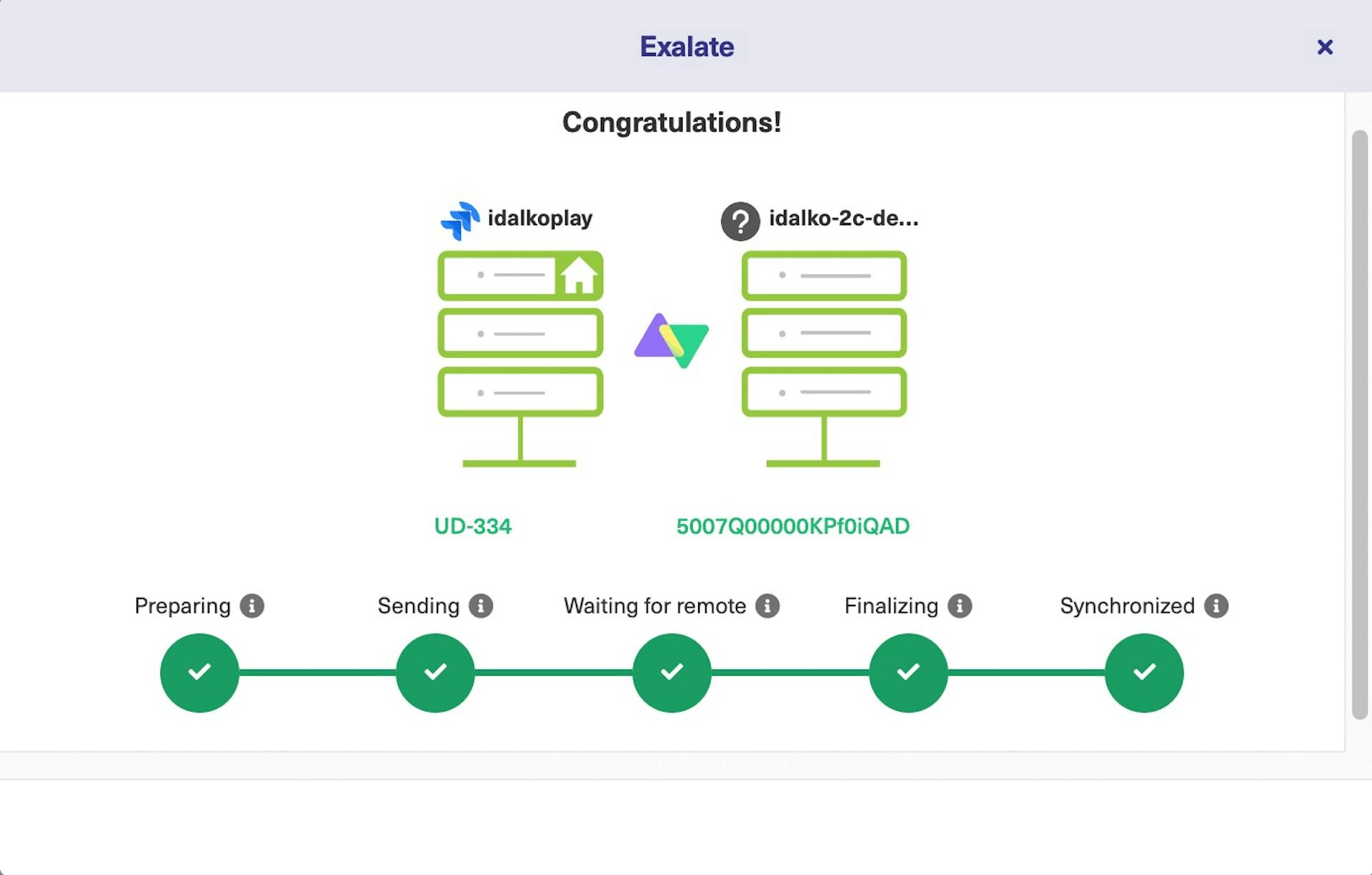Open the UD-334 issue link

(x=473, y=525)
